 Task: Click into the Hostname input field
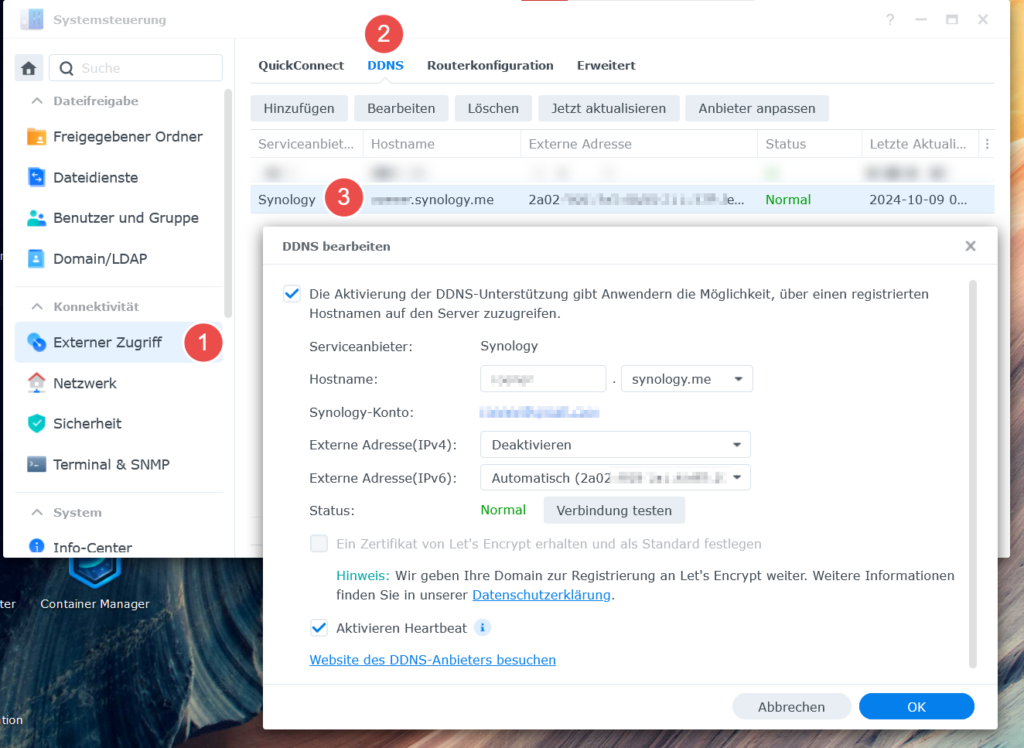click(x=543, y=379)
